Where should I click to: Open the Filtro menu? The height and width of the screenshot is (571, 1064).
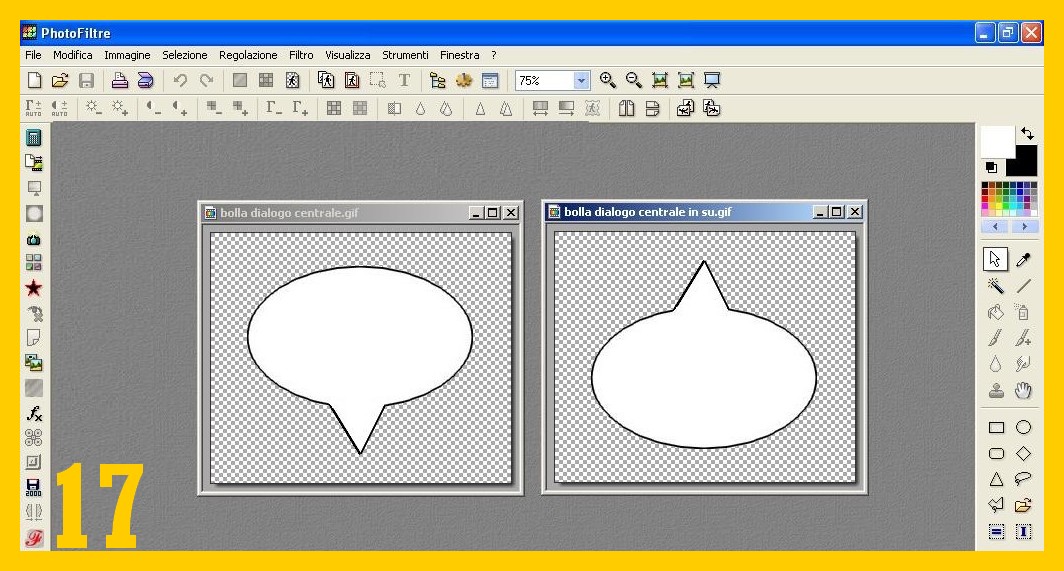point(301,55)
